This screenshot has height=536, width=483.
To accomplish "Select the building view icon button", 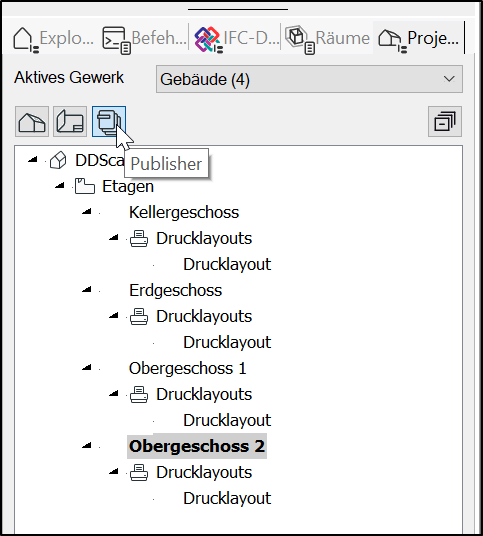I will click(32, 122).
